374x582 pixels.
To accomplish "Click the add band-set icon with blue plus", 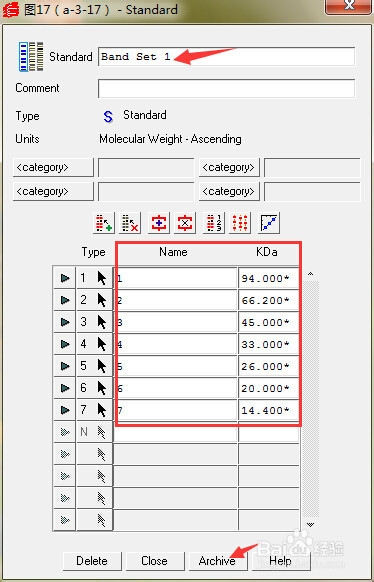I will click(x=159, y=223).
